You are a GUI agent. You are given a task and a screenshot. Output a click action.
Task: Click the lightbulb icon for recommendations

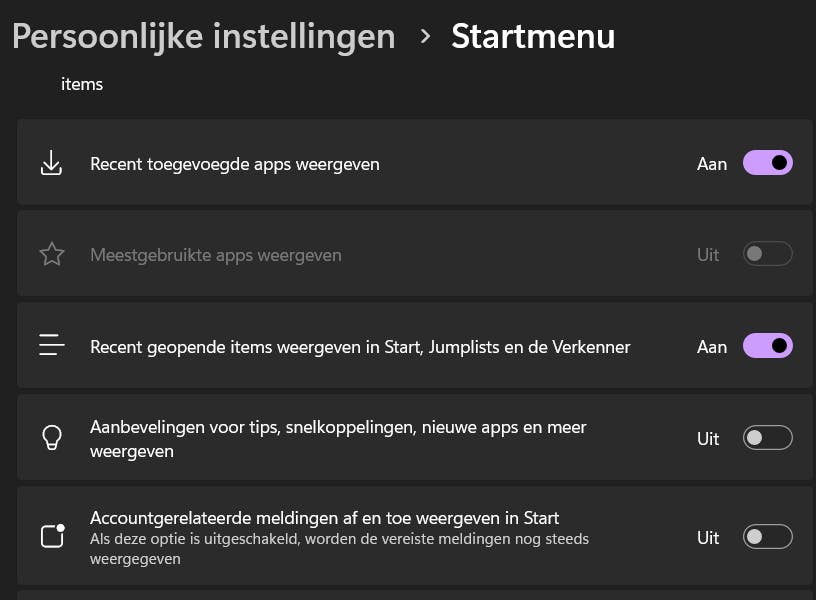pyautogui.click(x=51, y=438)
